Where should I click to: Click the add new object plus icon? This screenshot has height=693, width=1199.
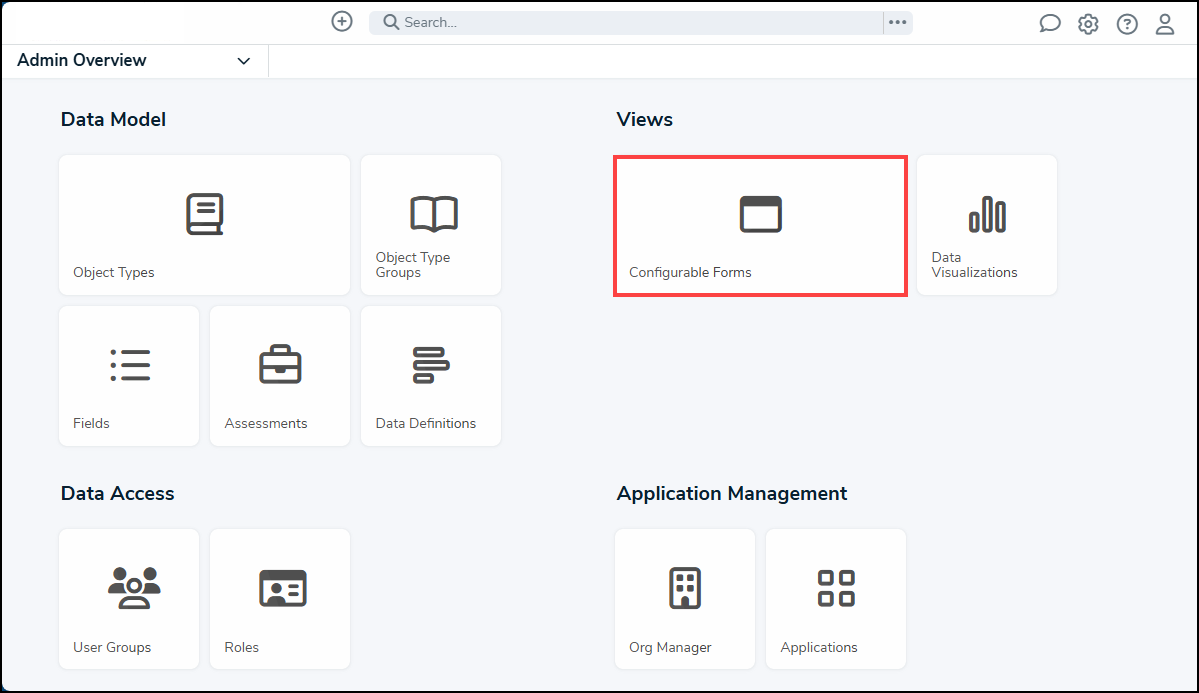coord(341,21)
